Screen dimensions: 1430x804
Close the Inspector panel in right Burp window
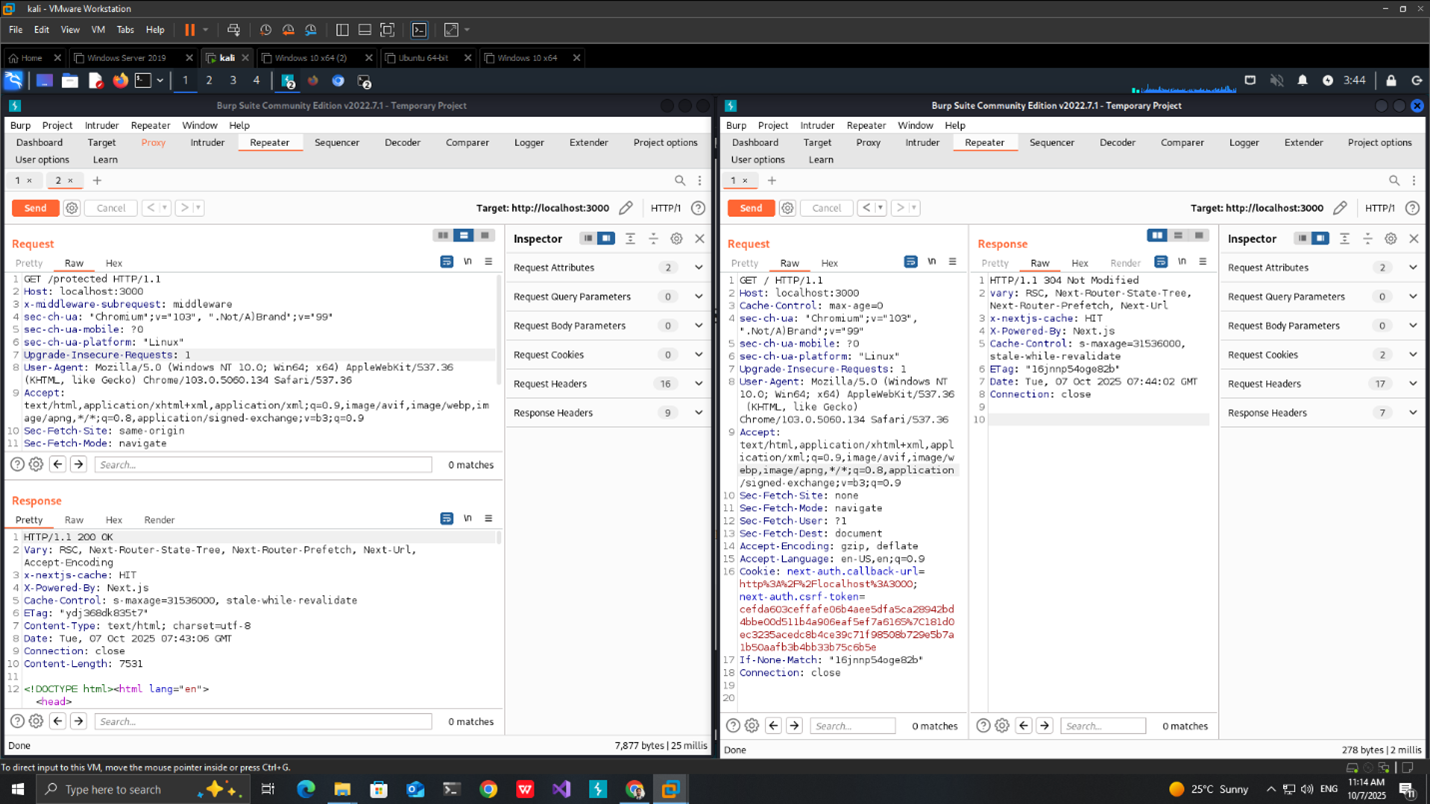[x=1414, y=239]
